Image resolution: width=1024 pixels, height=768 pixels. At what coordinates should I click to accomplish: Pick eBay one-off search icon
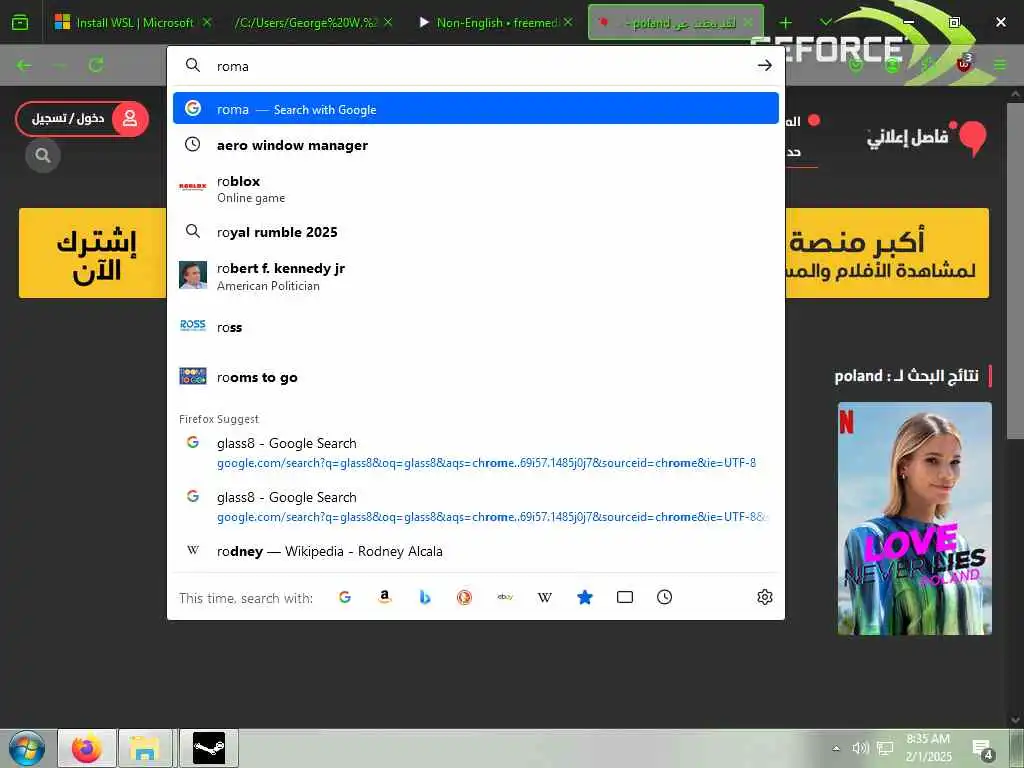click(x=505, y=597)
